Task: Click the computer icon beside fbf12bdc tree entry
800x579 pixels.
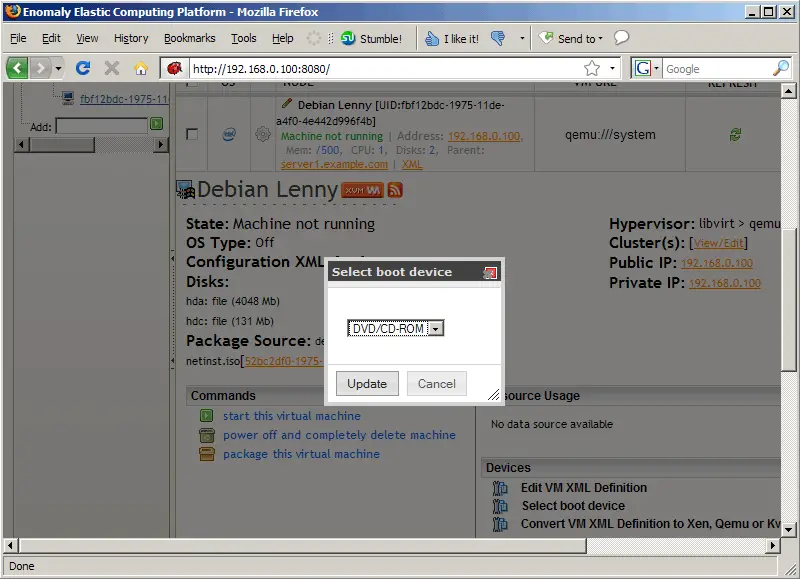Action: coord(68,97)
